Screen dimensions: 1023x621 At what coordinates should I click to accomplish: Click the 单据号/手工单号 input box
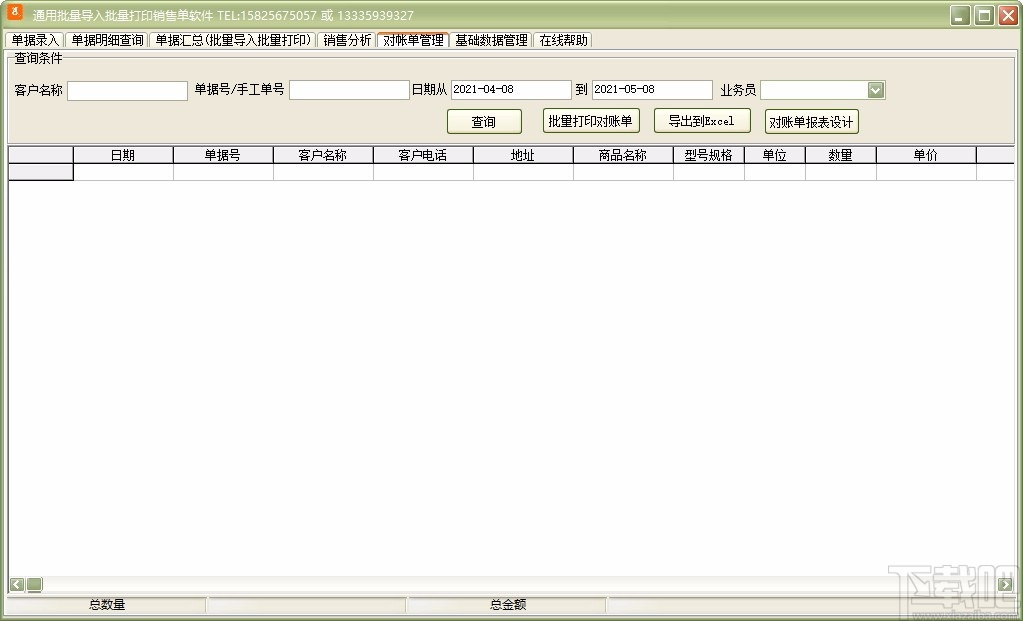[349, 89]
